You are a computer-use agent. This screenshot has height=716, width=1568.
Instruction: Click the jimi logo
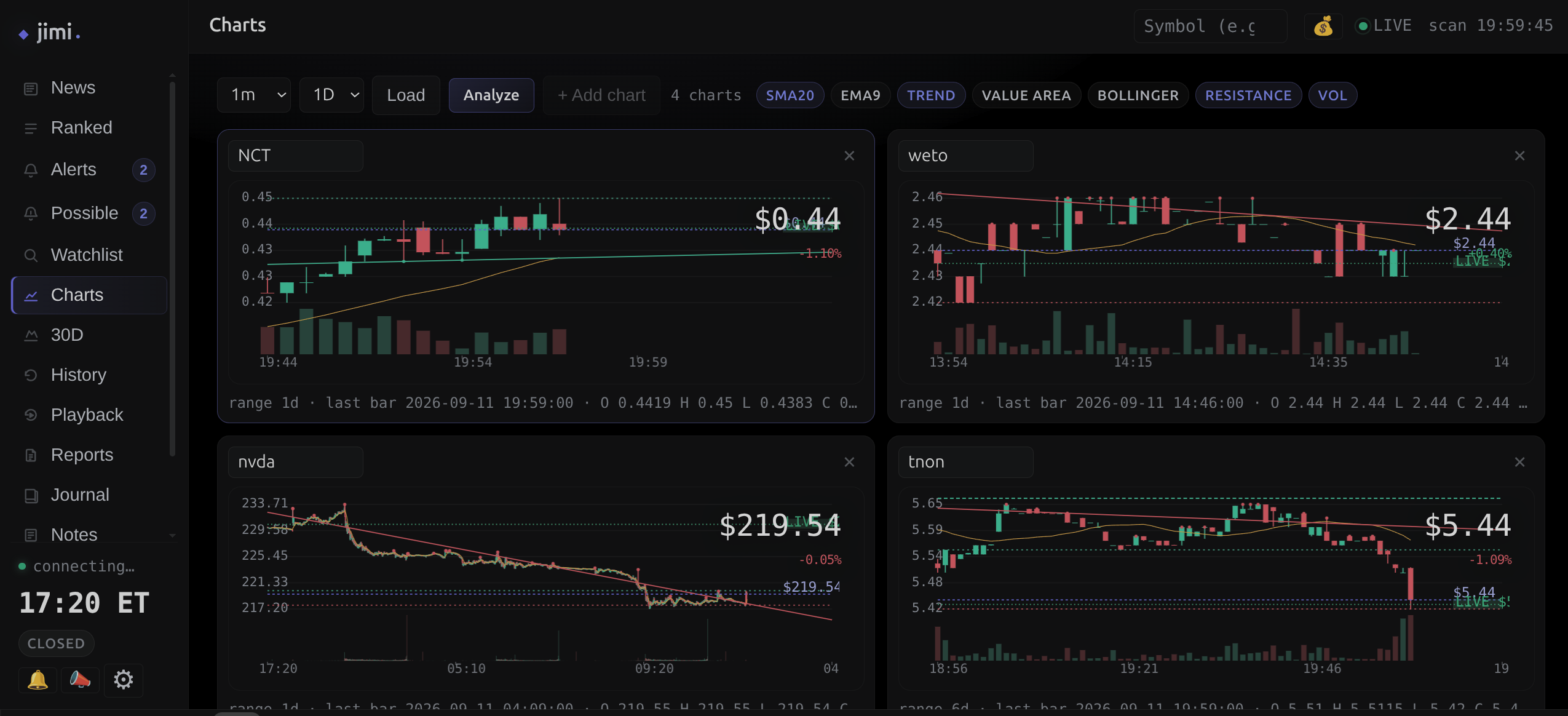50,32
